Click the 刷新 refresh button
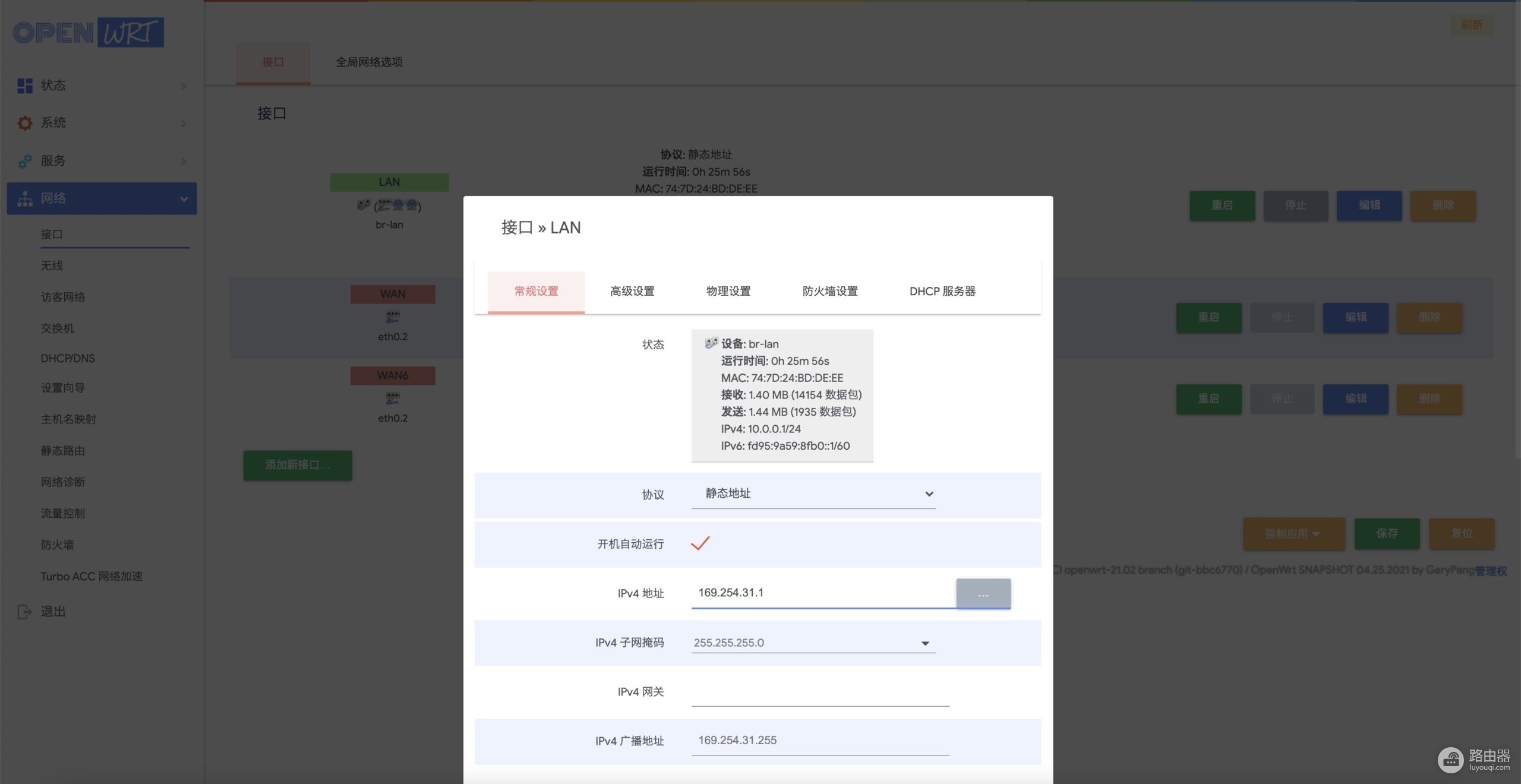 [1472, 25]
